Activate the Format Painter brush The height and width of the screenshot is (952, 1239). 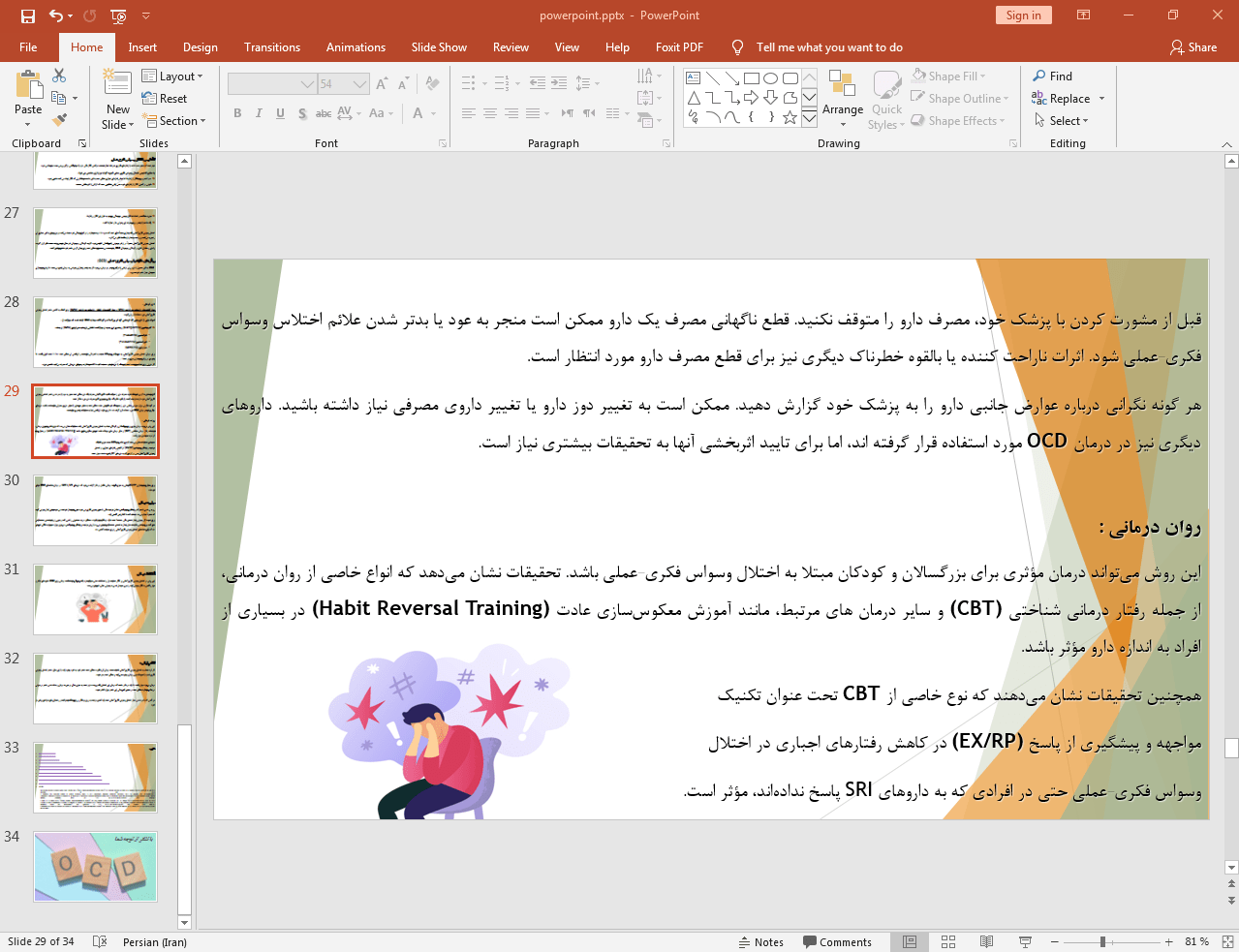pos(59,120)
